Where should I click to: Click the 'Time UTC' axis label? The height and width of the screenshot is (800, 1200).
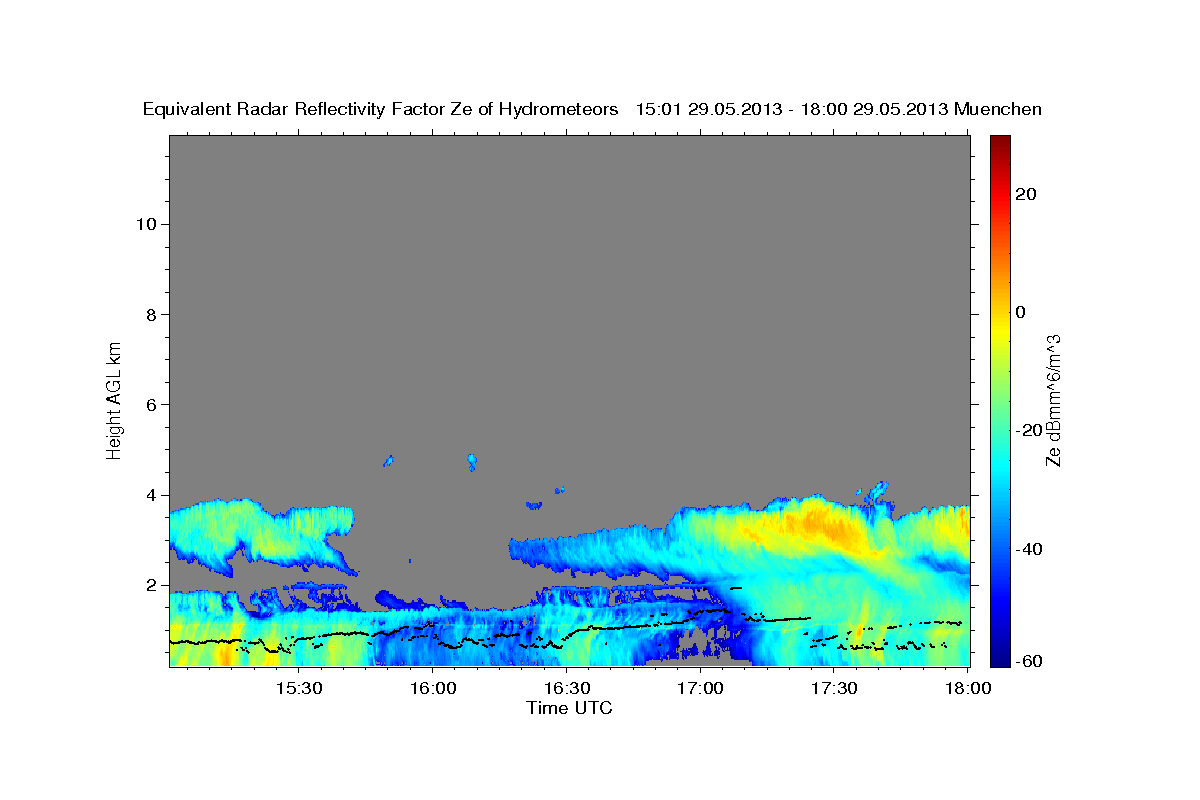click(569, 708)
